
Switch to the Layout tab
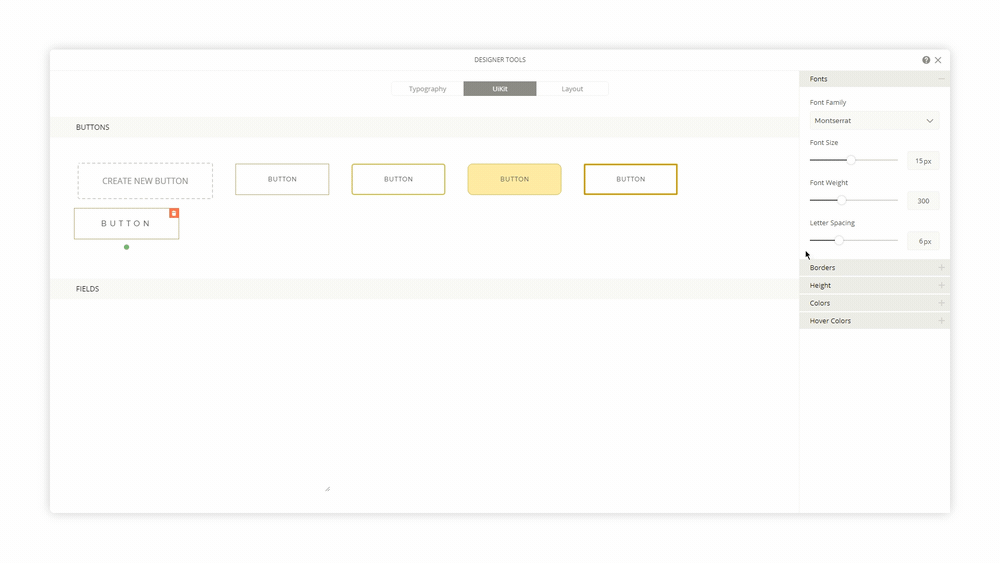(572, 89)
